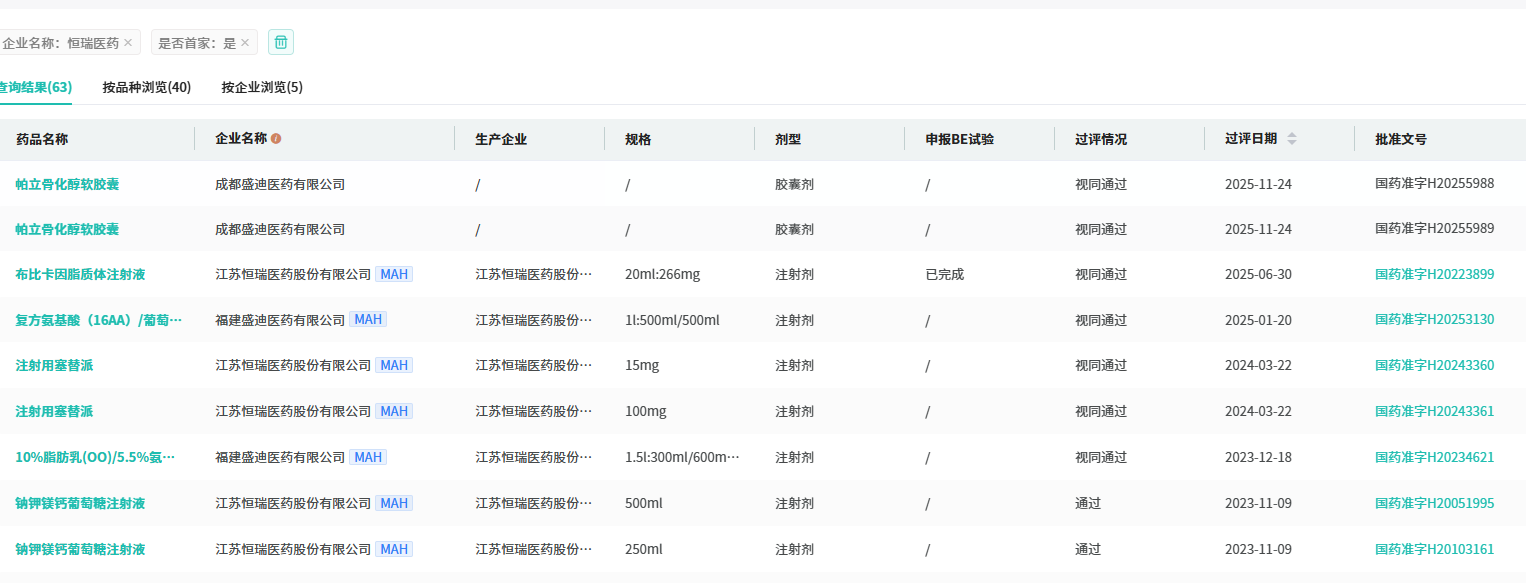Open approval number 国药准字H20243361
This screenshot has width=1526, height=583.
(x=1435, y=411)
